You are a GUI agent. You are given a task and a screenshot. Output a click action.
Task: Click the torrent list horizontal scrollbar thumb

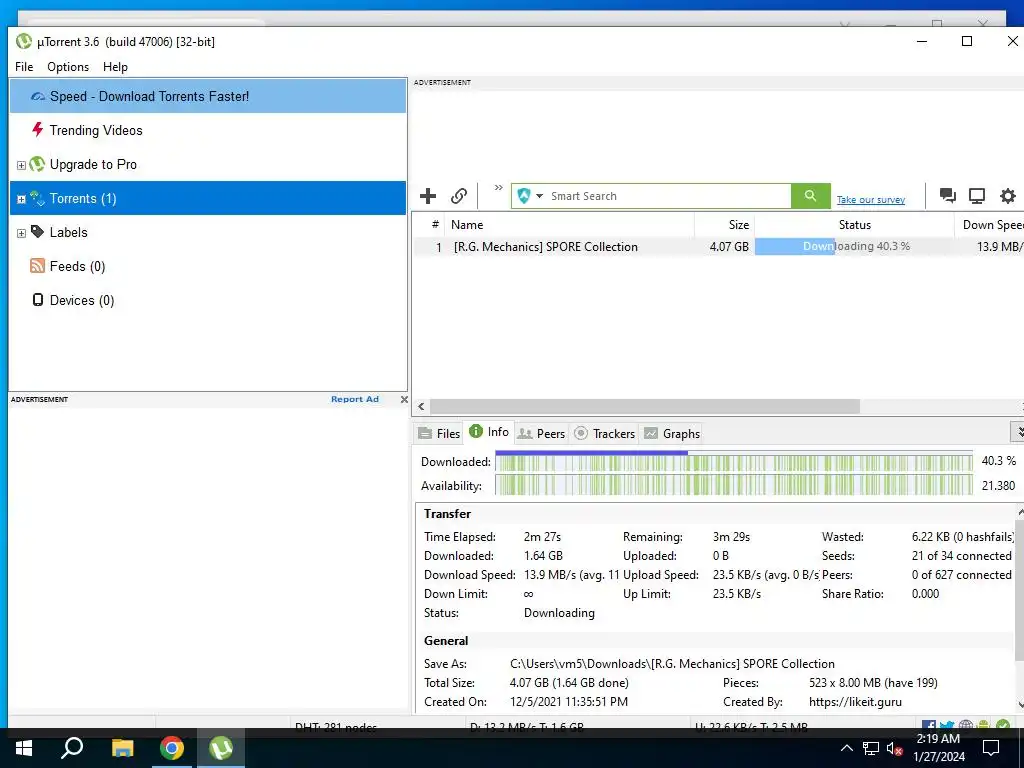tap(645, 406)
